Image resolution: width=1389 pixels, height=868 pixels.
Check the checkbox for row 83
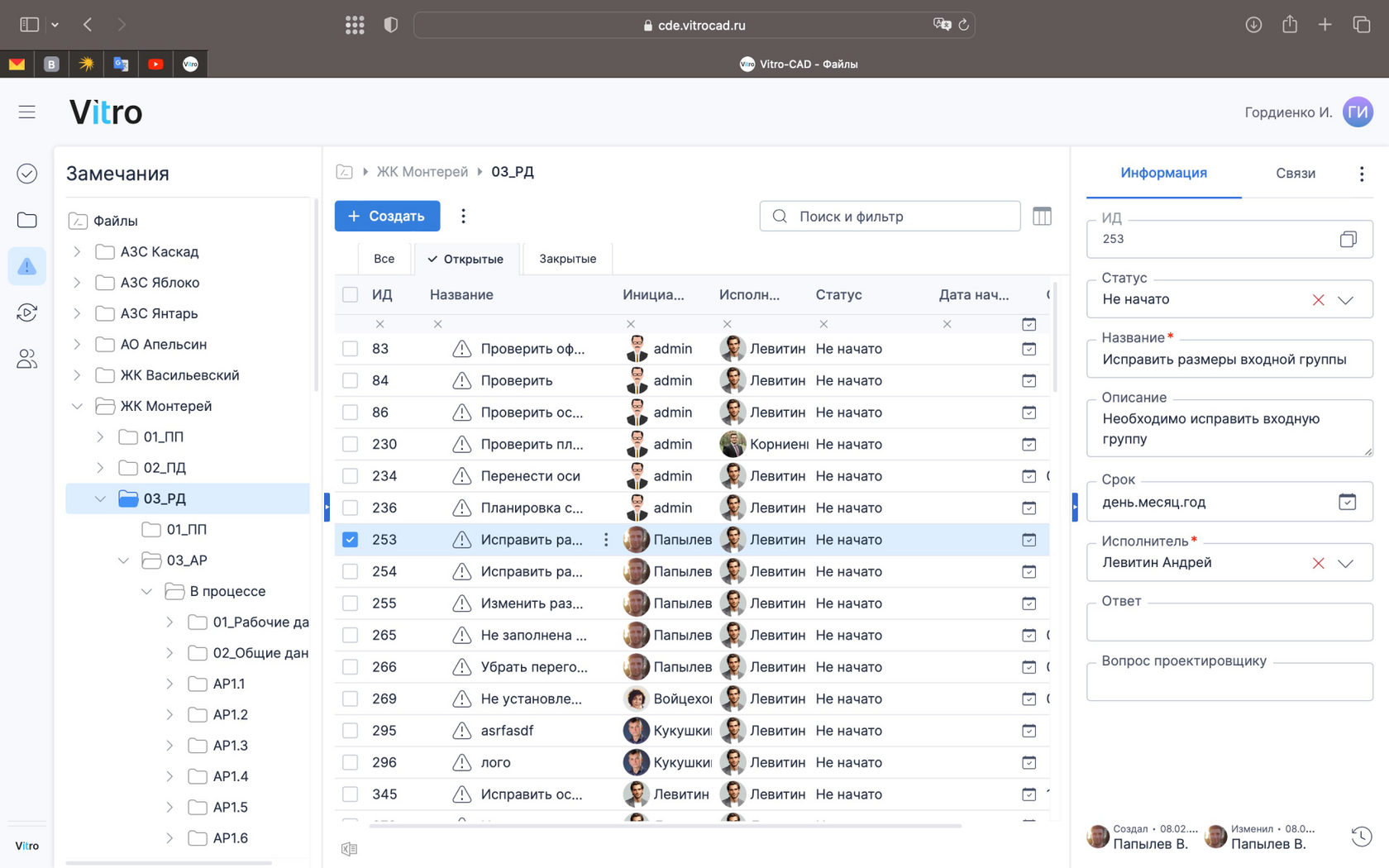coord(350,349)
